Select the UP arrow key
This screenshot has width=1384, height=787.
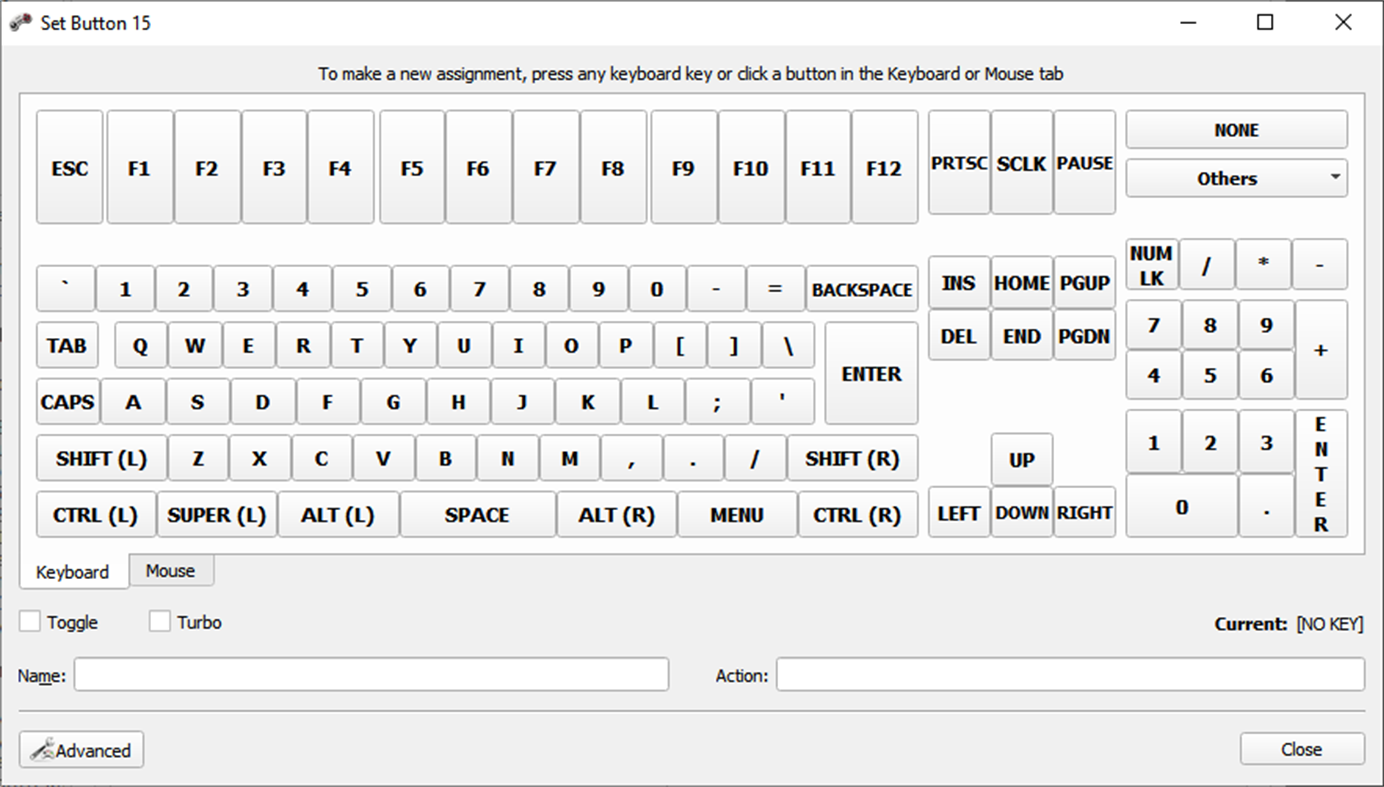[1021, 458]
